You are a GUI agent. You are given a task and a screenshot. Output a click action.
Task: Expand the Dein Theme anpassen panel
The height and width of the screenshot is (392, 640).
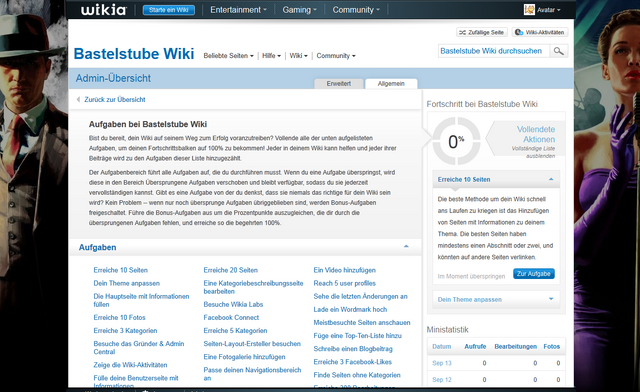[x=551, y=299]
